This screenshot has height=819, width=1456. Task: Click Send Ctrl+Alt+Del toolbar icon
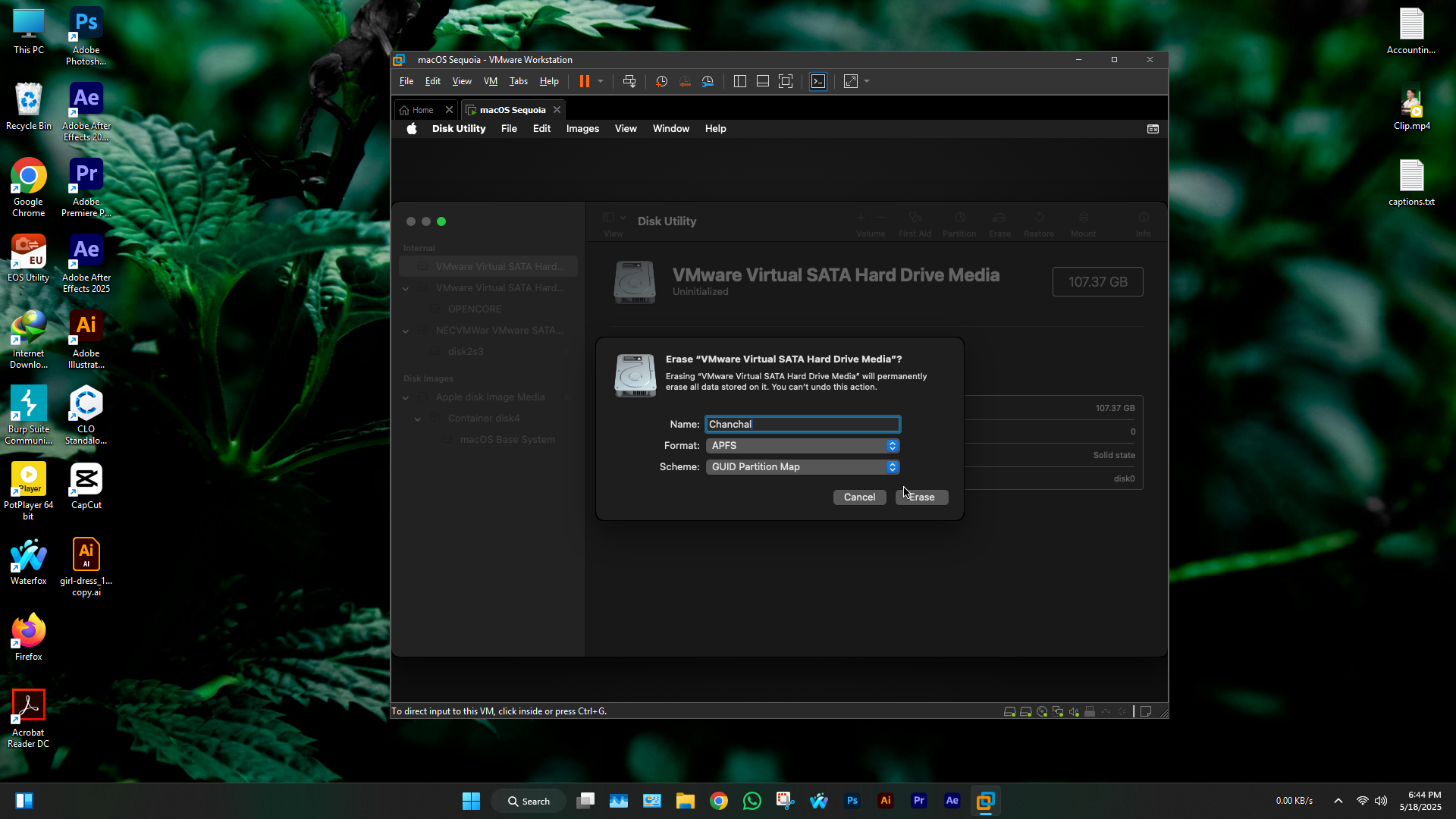629,81
